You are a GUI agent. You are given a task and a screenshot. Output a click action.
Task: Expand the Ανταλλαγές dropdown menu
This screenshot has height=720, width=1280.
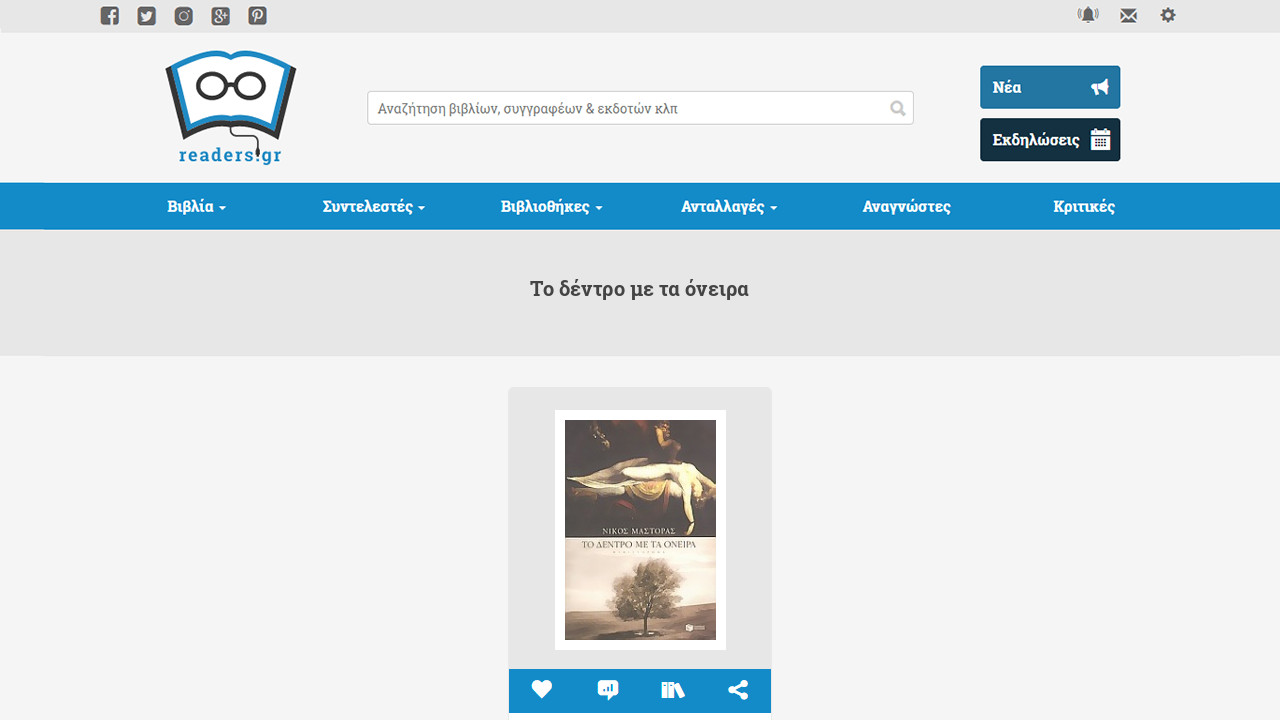(x=730, y=207)
